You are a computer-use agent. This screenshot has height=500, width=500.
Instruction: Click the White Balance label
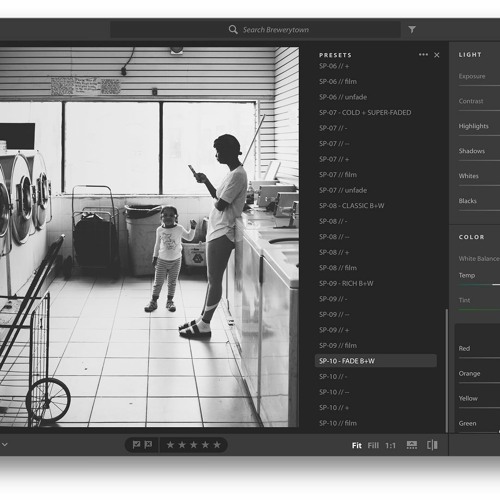click(x=479, y=259)
